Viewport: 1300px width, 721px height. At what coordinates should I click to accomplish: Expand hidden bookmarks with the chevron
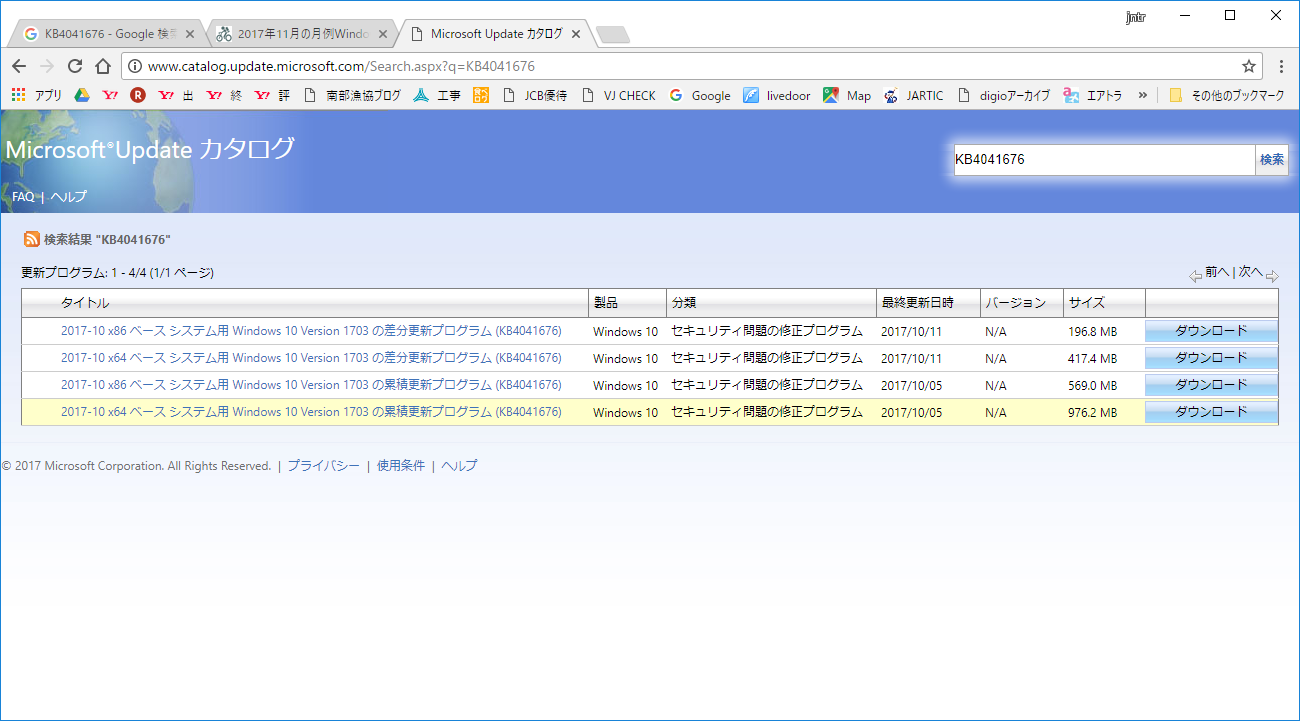[1142, 96]
